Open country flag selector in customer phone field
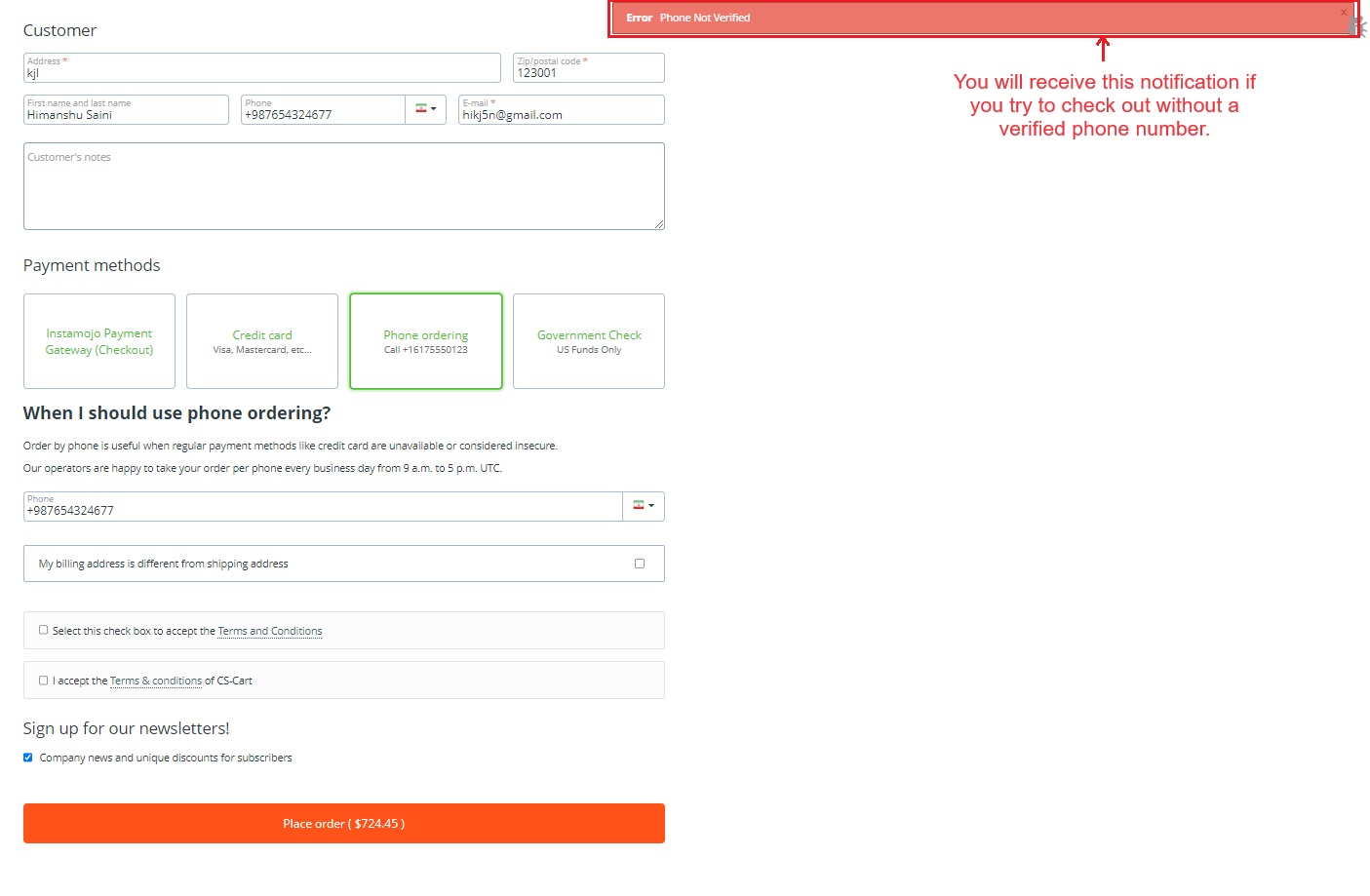The height and width of the screenshot is (896, 1370). pos(426,109)
